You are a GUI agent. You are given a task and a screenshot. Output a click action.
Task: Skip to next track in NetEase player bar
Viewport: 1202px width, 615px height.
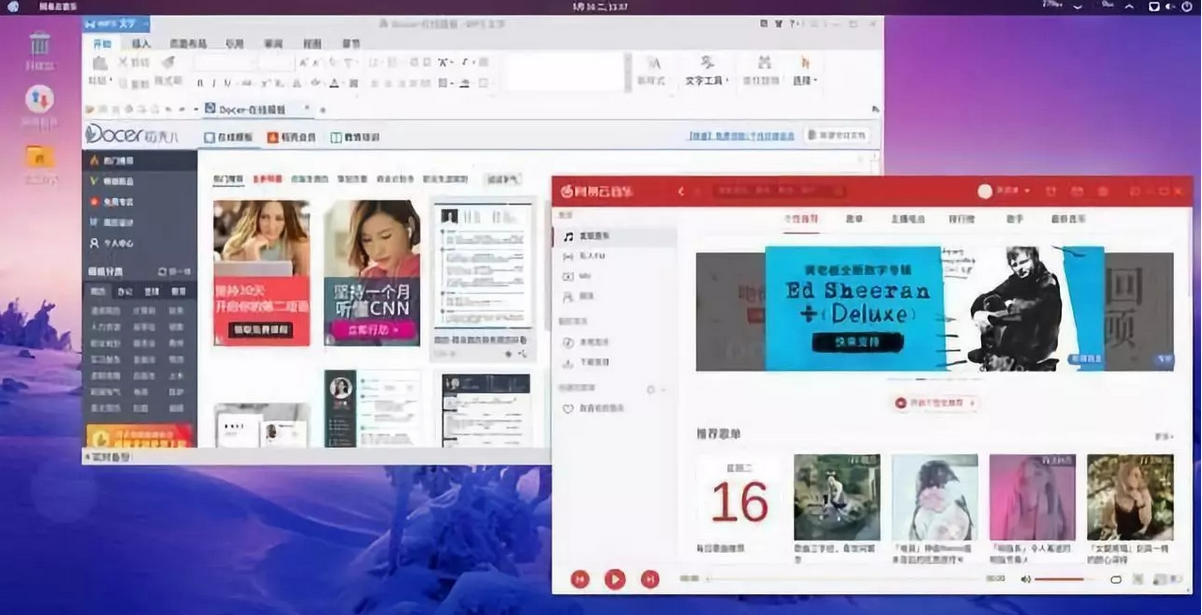650,579
